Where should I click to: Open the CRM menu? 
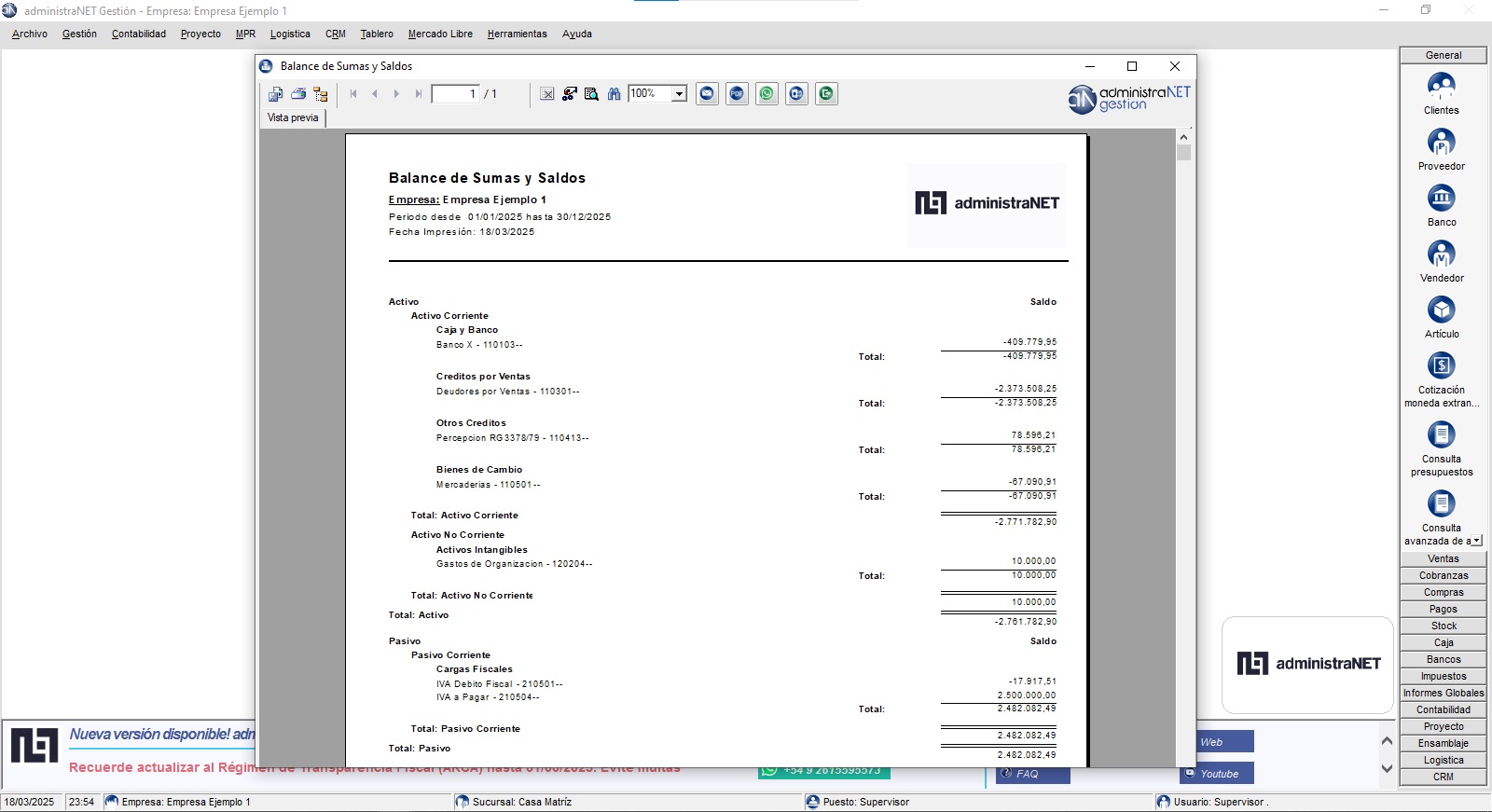click(336, 34)
